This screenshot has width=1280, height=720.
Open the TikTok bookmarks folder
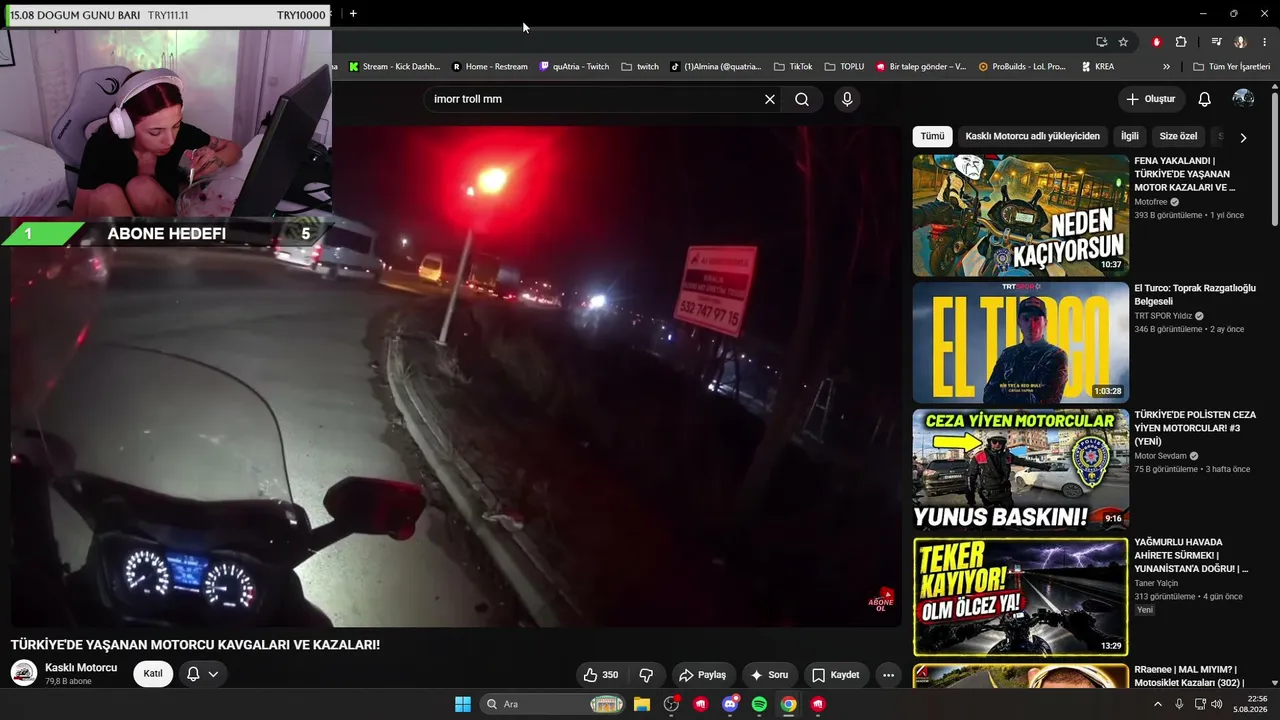793,67
